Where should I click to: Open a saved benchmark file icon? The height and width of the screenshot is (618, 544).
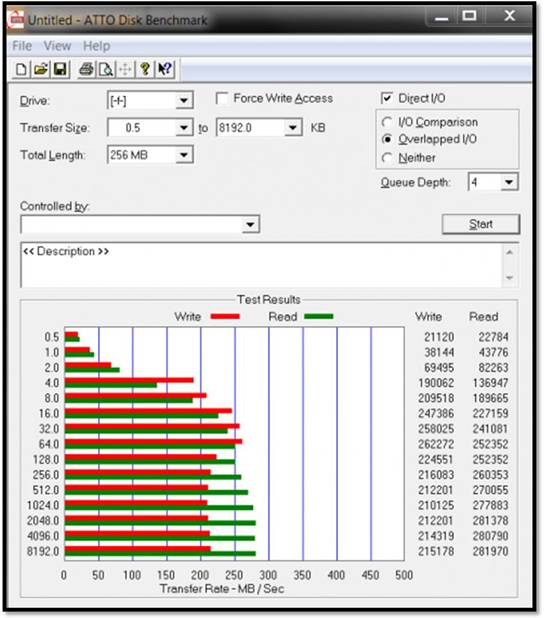(x=41, y=69)
